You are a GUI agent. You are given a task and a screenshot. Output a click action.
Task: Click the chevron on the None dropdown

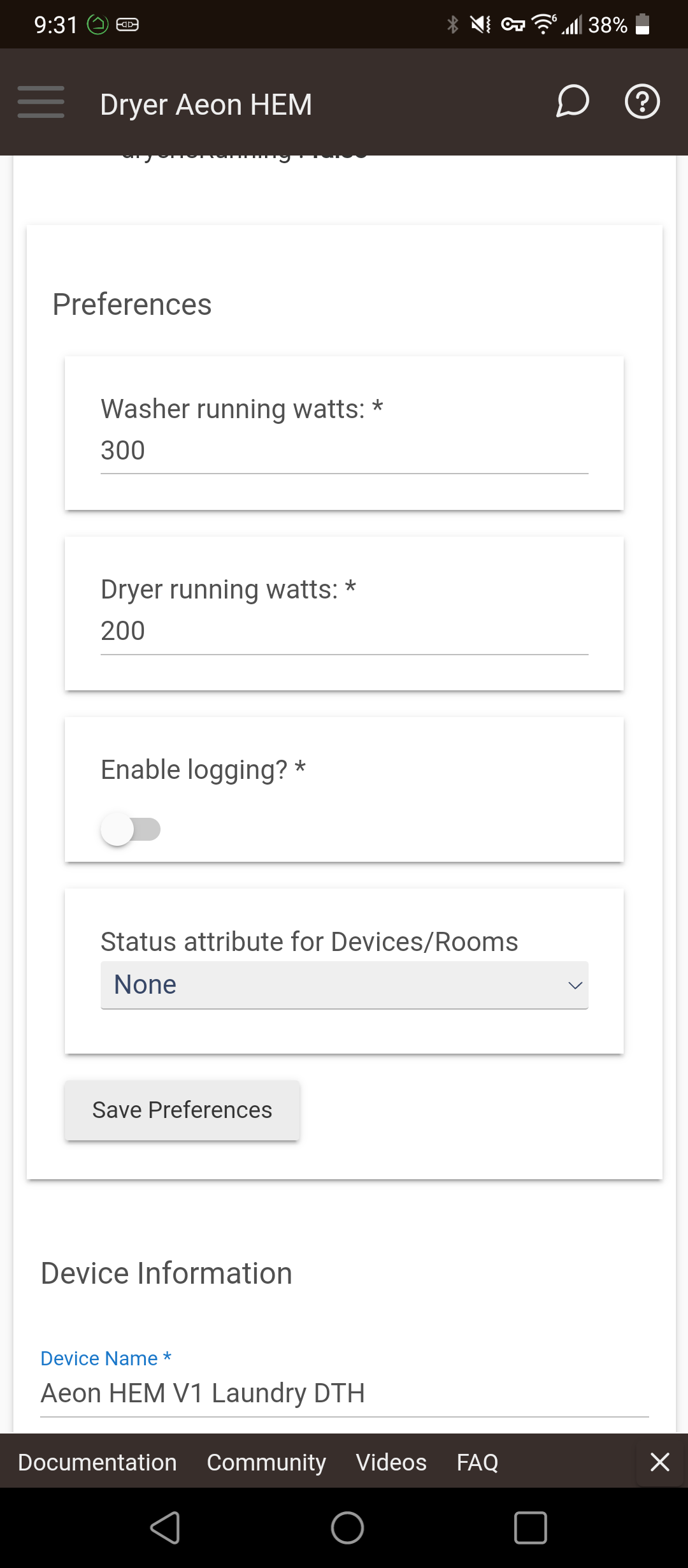pos(575,985)
